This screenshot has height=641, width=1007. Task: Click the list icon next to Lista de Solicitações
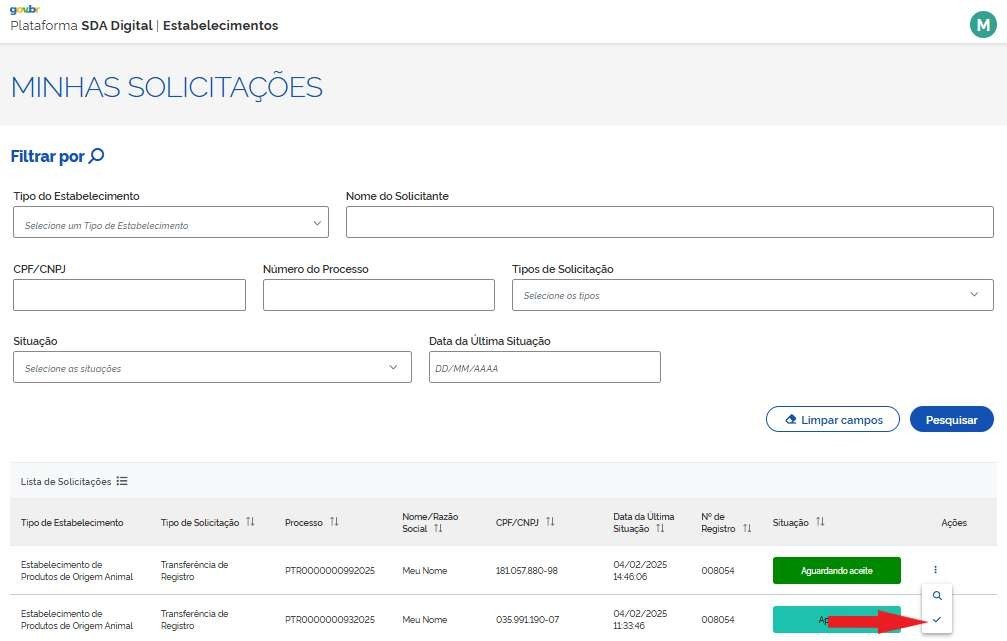pos(122,481)
